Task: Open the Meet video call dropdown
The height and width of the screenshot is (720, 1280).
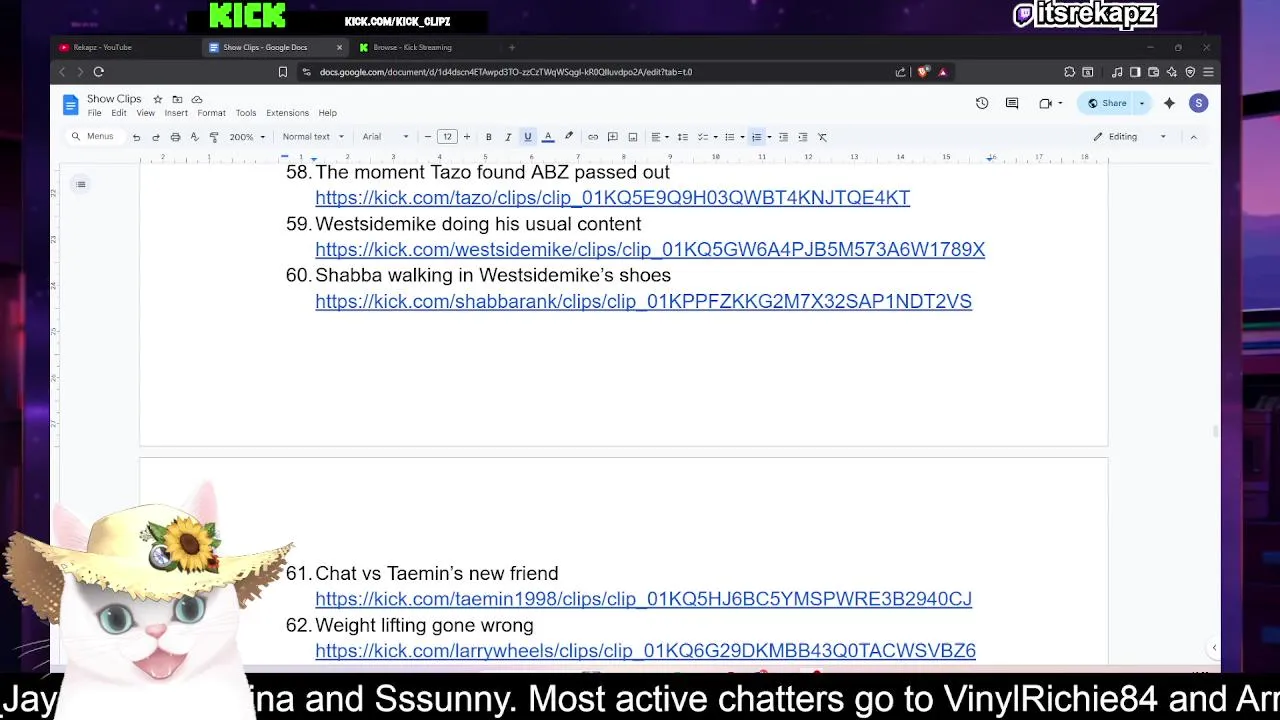Action: (x=1050, y=103)
